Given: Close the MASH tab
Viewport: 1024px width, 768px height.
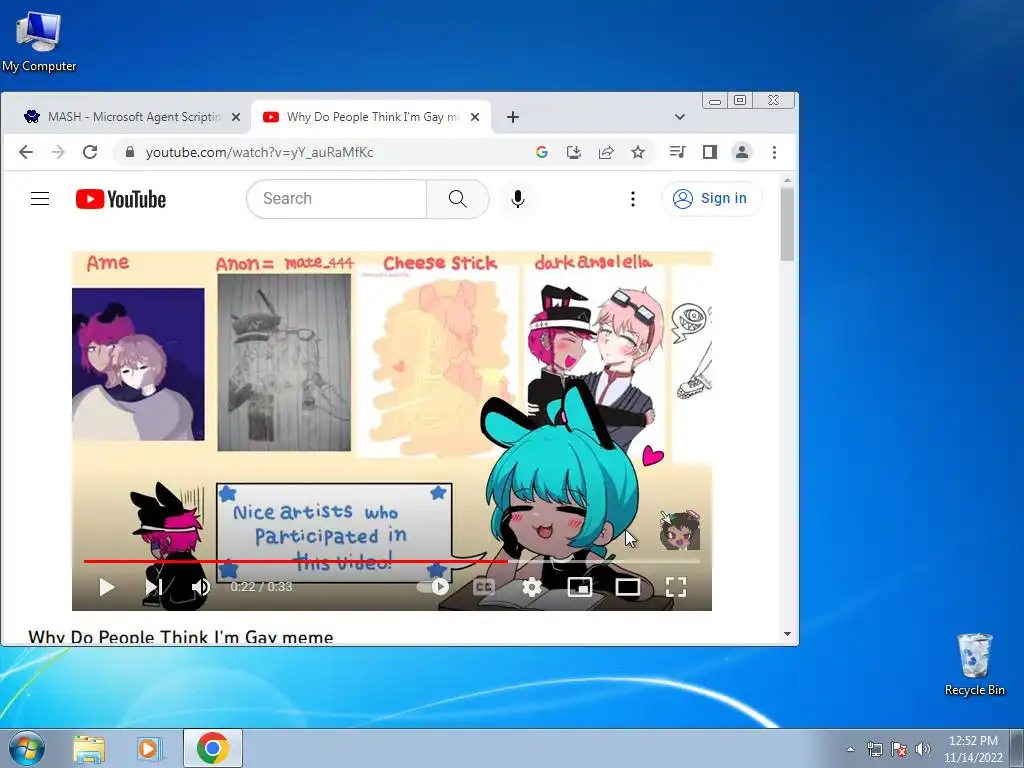Looking at the screenshot, I should (236, 117).
